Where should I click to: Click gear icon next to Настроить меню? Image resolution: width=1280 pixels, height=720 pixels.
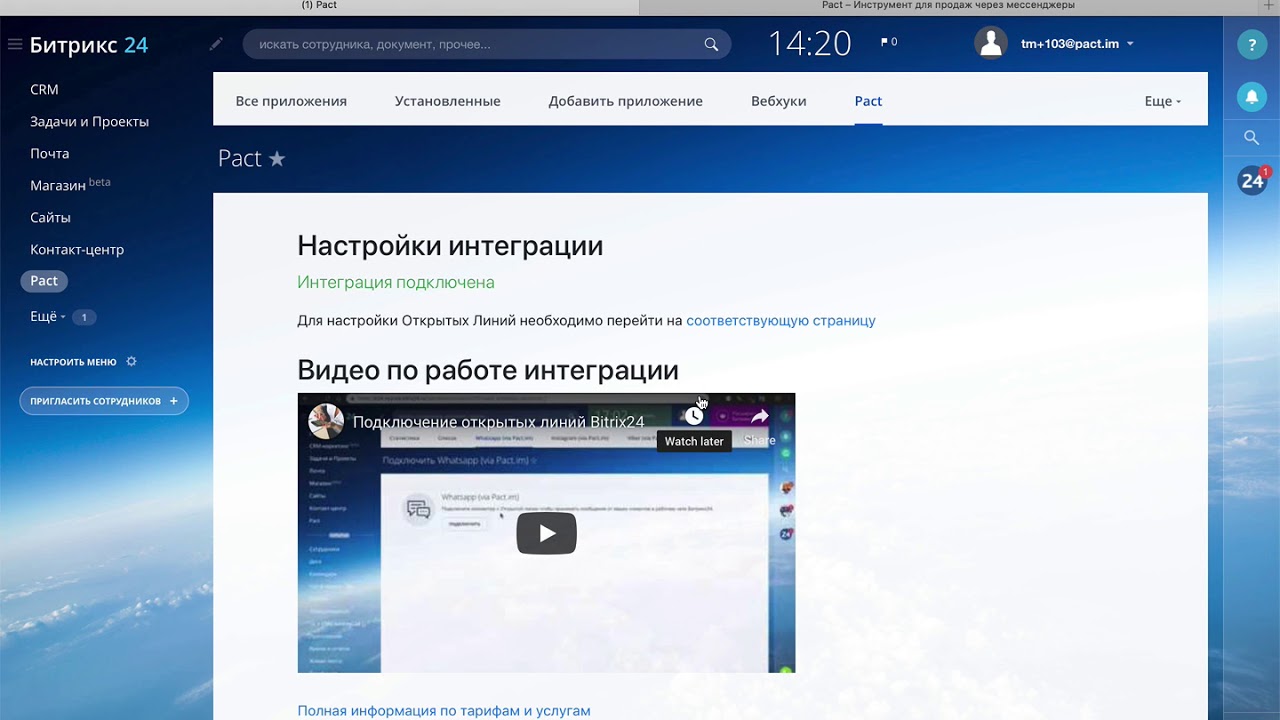point(131,361)
